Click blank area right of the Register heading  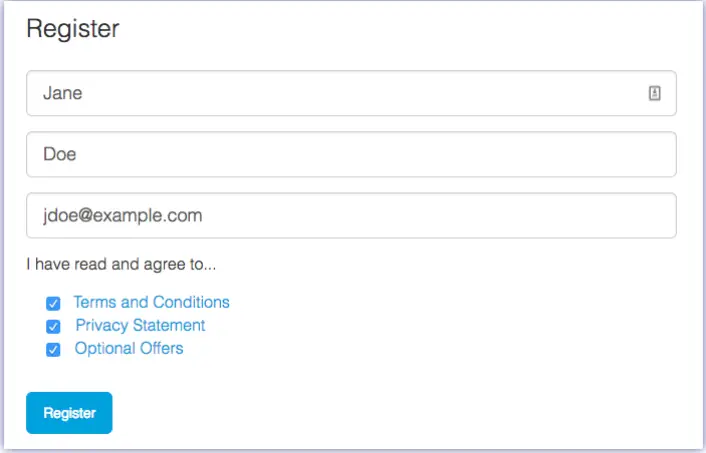click(400, 29)
